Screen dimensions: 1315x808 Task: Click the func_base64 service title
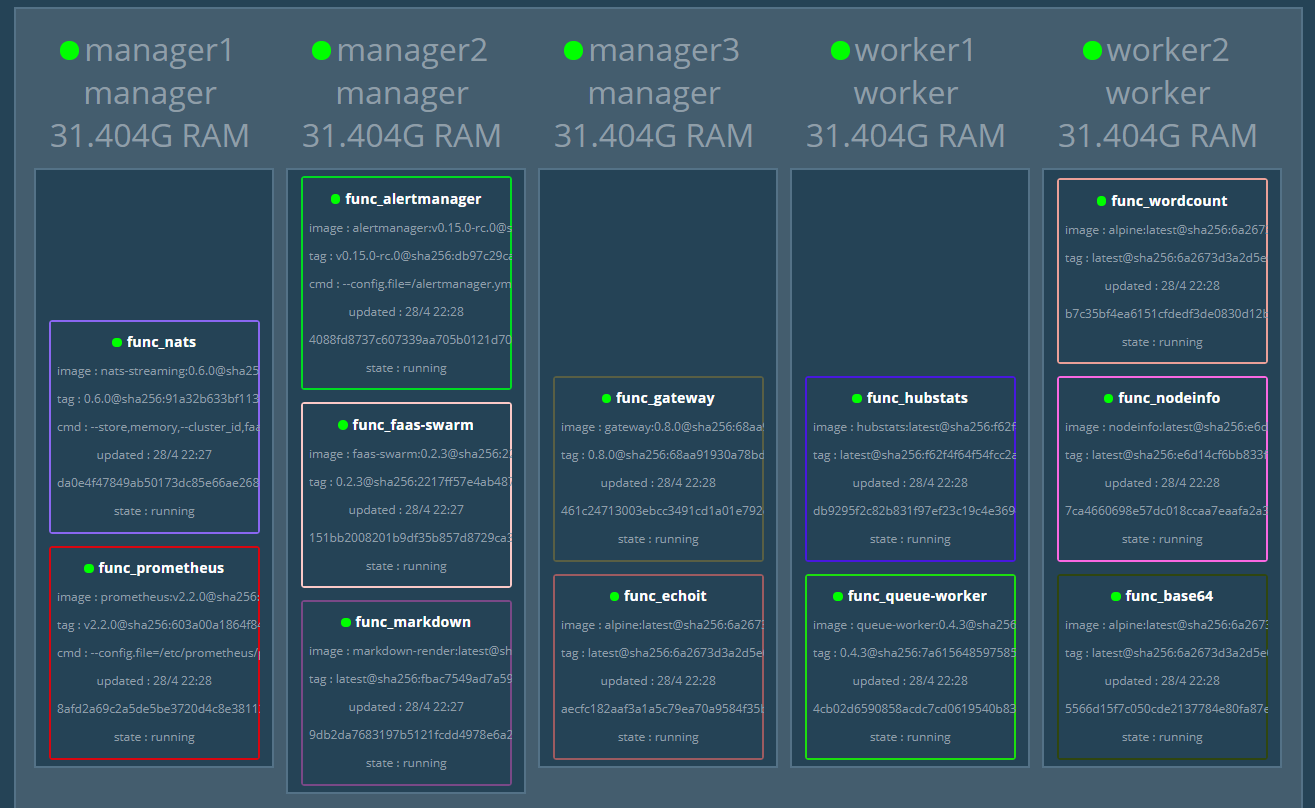click(x=1169, y=596)
